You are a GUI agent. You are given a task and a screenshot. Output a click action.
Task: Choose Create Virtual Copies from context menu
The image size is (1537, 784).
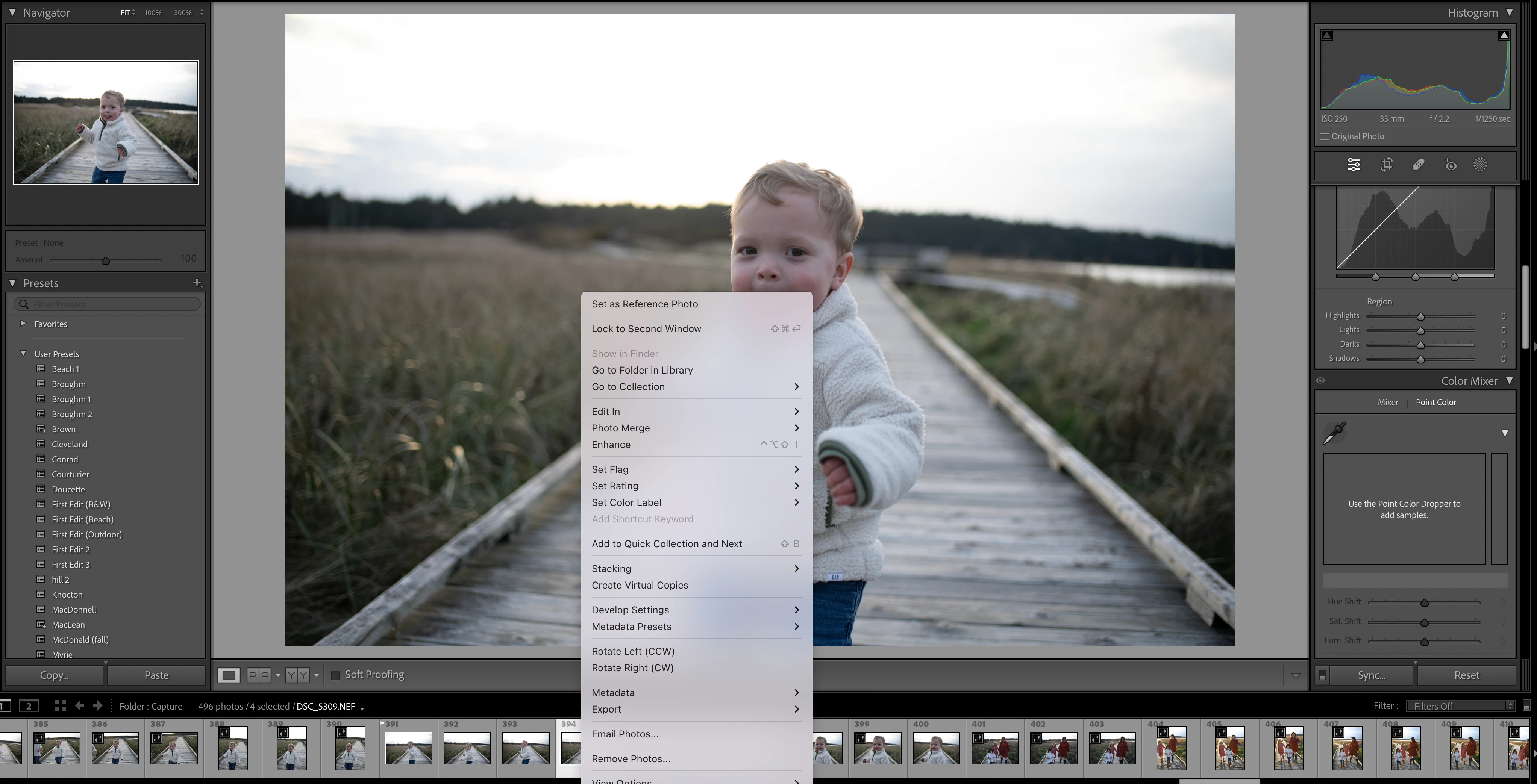[640, 585]
